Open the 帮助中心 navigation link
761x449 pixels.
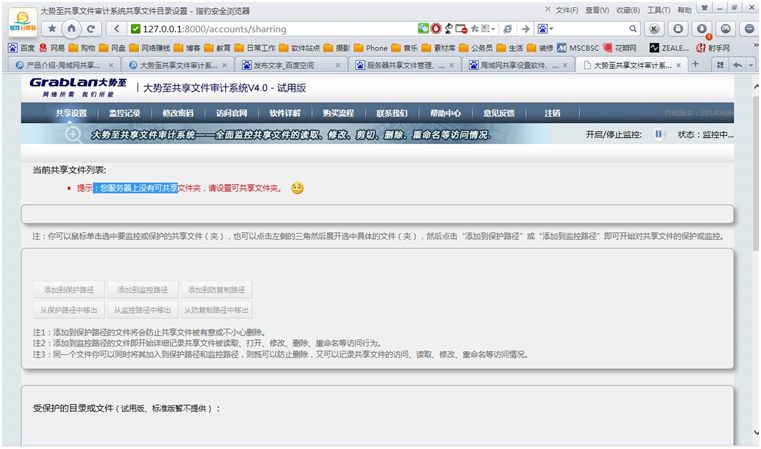[x=445, y=113]
